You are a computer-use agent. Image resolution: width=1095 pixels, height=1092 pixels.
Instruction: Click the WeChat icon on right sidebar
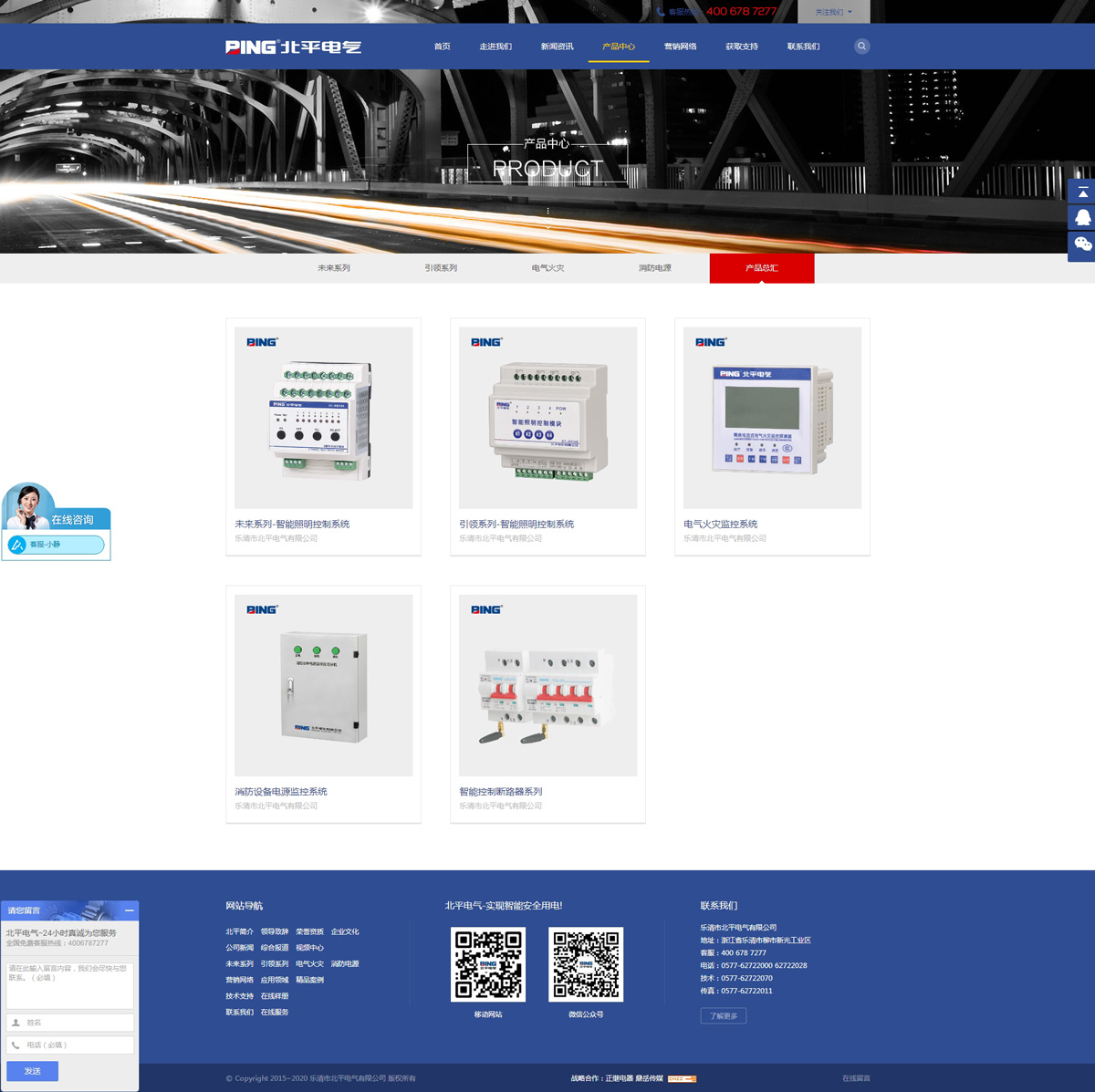(1082, 244)
